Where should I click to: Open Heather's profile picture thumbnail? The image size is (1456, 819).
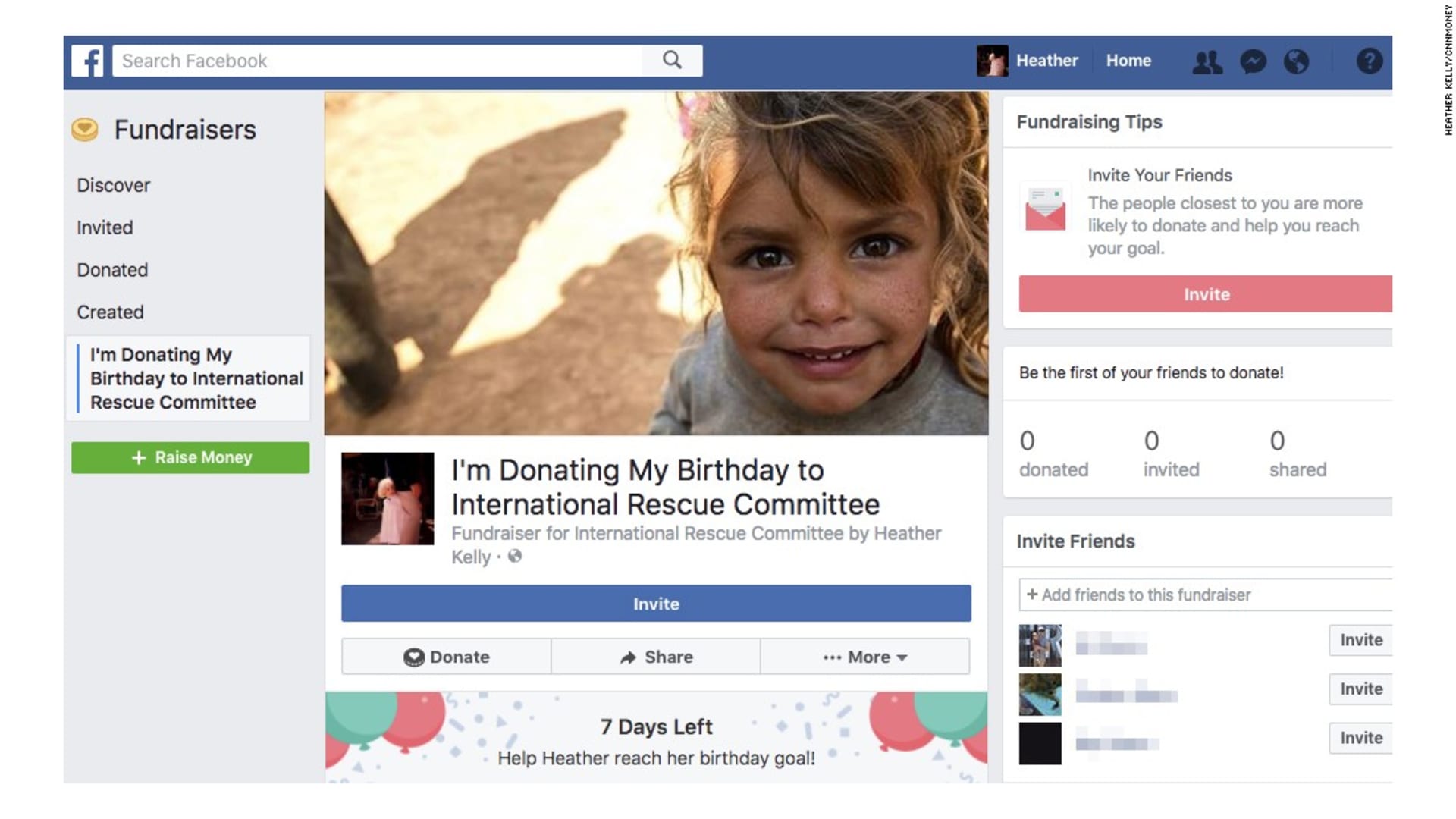992,61
